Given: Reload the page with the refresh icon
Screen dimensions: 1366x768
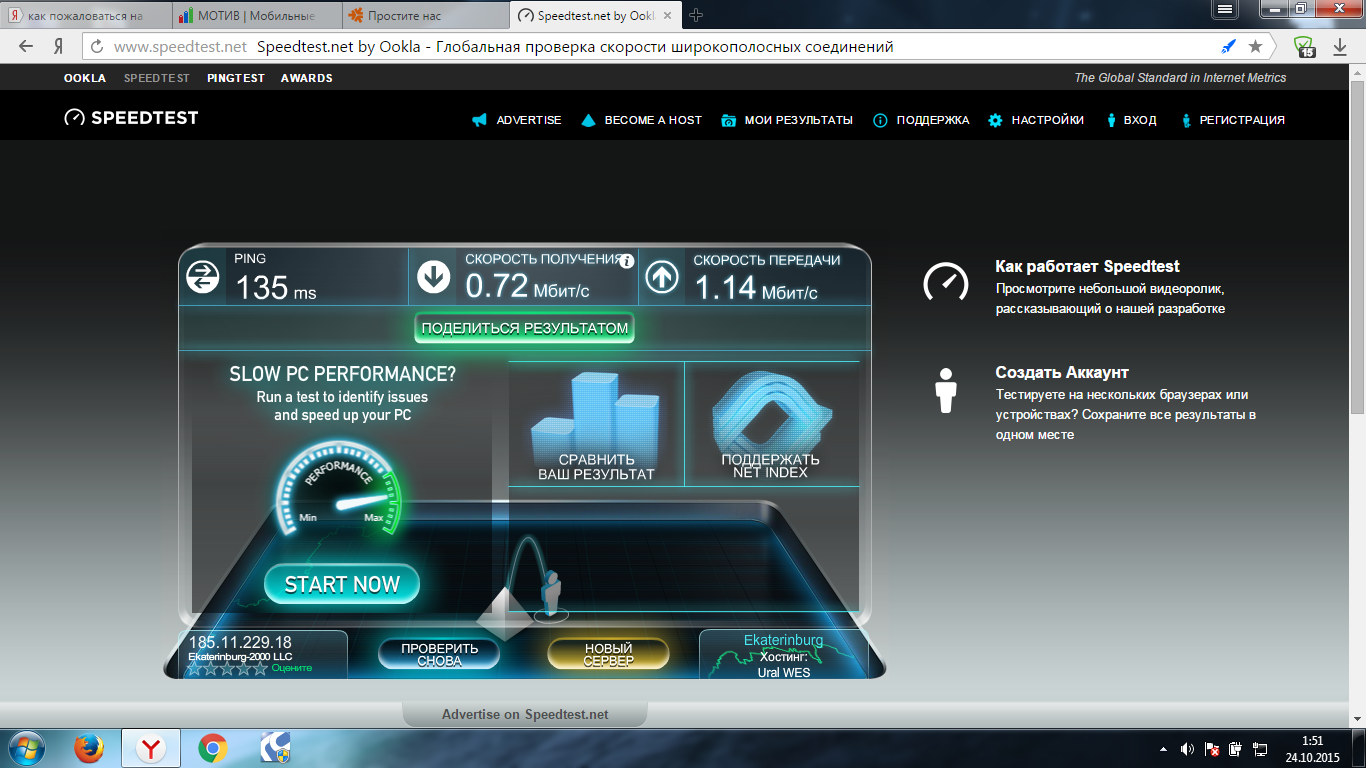Looking at the screenshot, I should pos(96,47).
